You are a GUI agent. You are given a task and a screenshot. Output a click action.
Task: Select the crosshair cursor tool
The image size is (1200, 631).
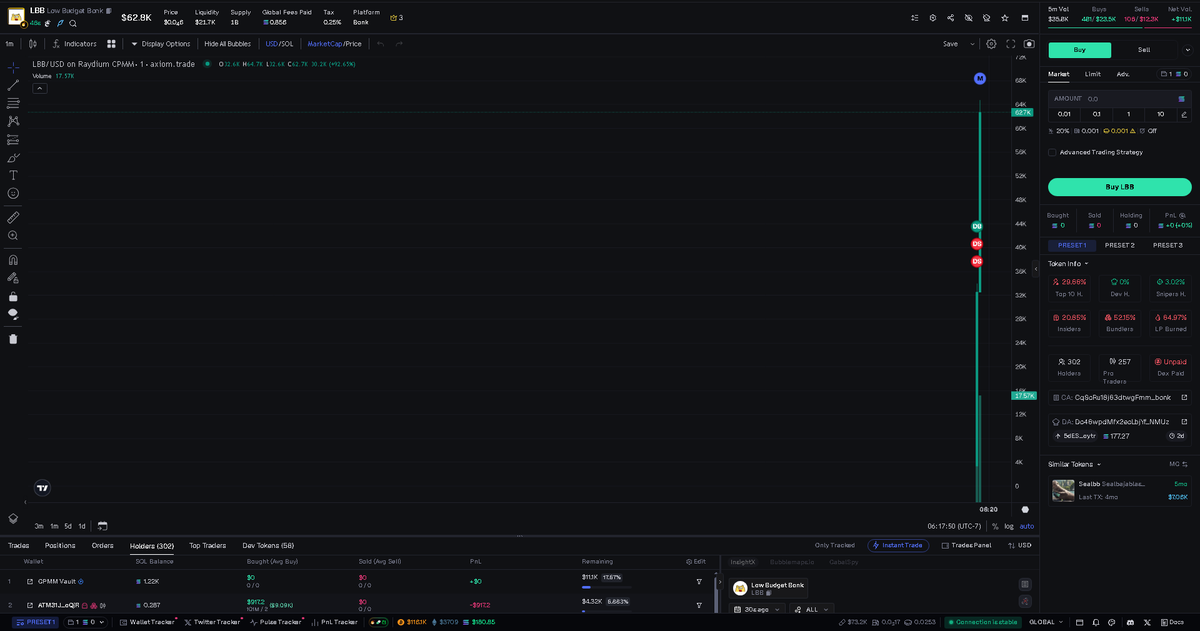point(13,66)
